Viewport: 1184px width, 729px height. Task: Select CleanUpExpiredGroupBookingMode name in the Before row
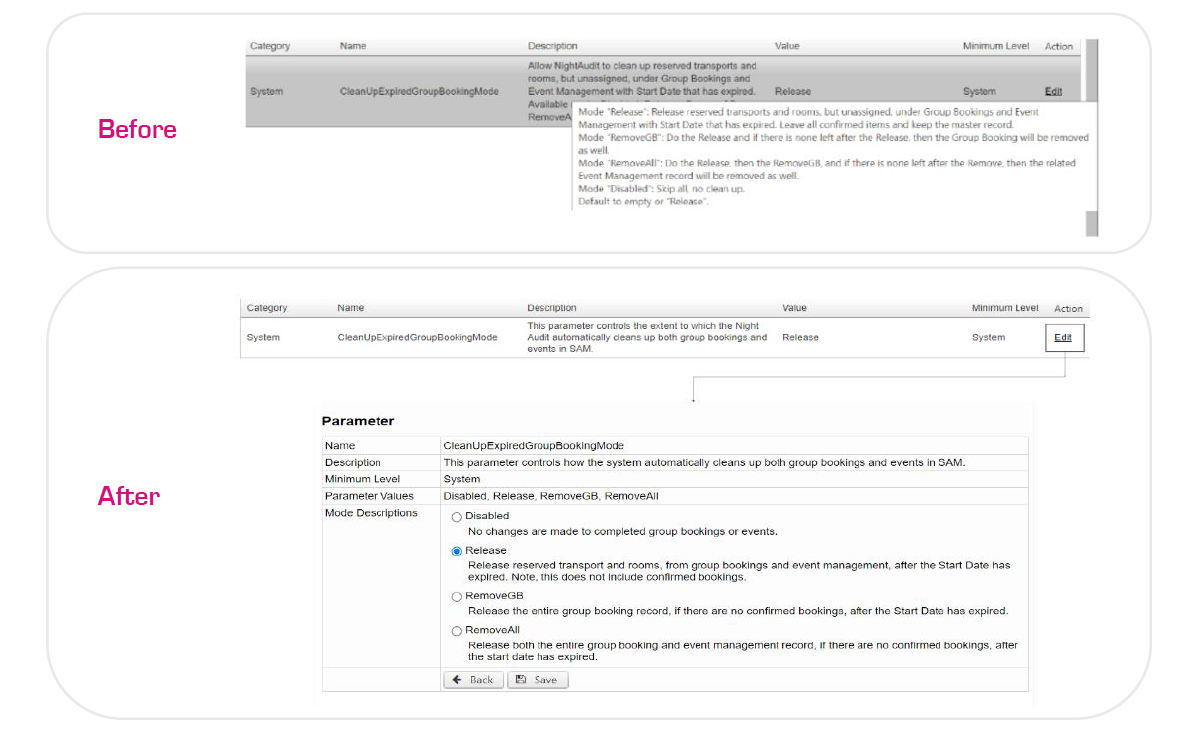419,91
